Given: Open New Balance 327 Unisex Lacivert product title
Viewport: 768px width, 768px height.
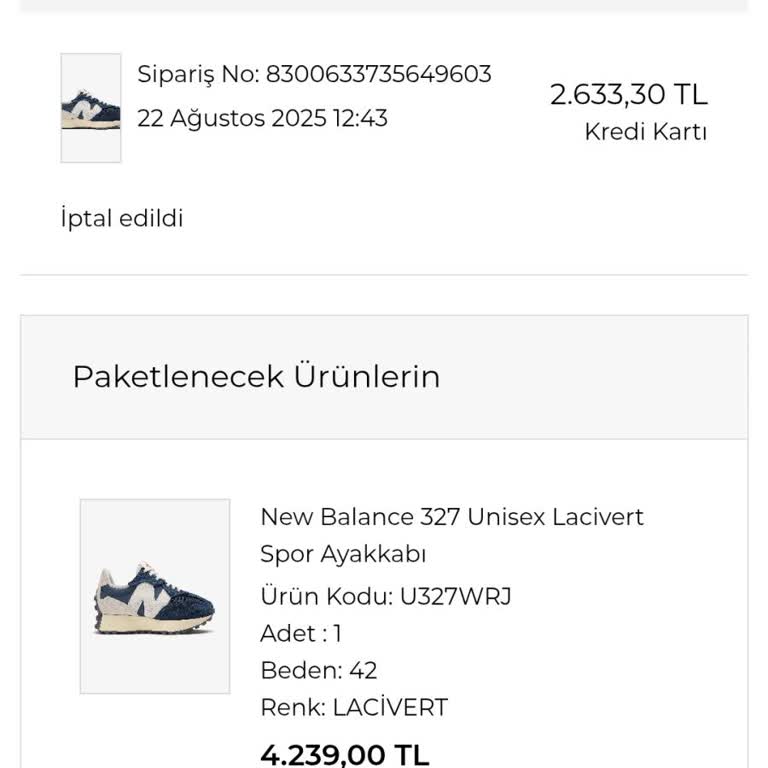Looking at the screenshot, I should 452,517.
